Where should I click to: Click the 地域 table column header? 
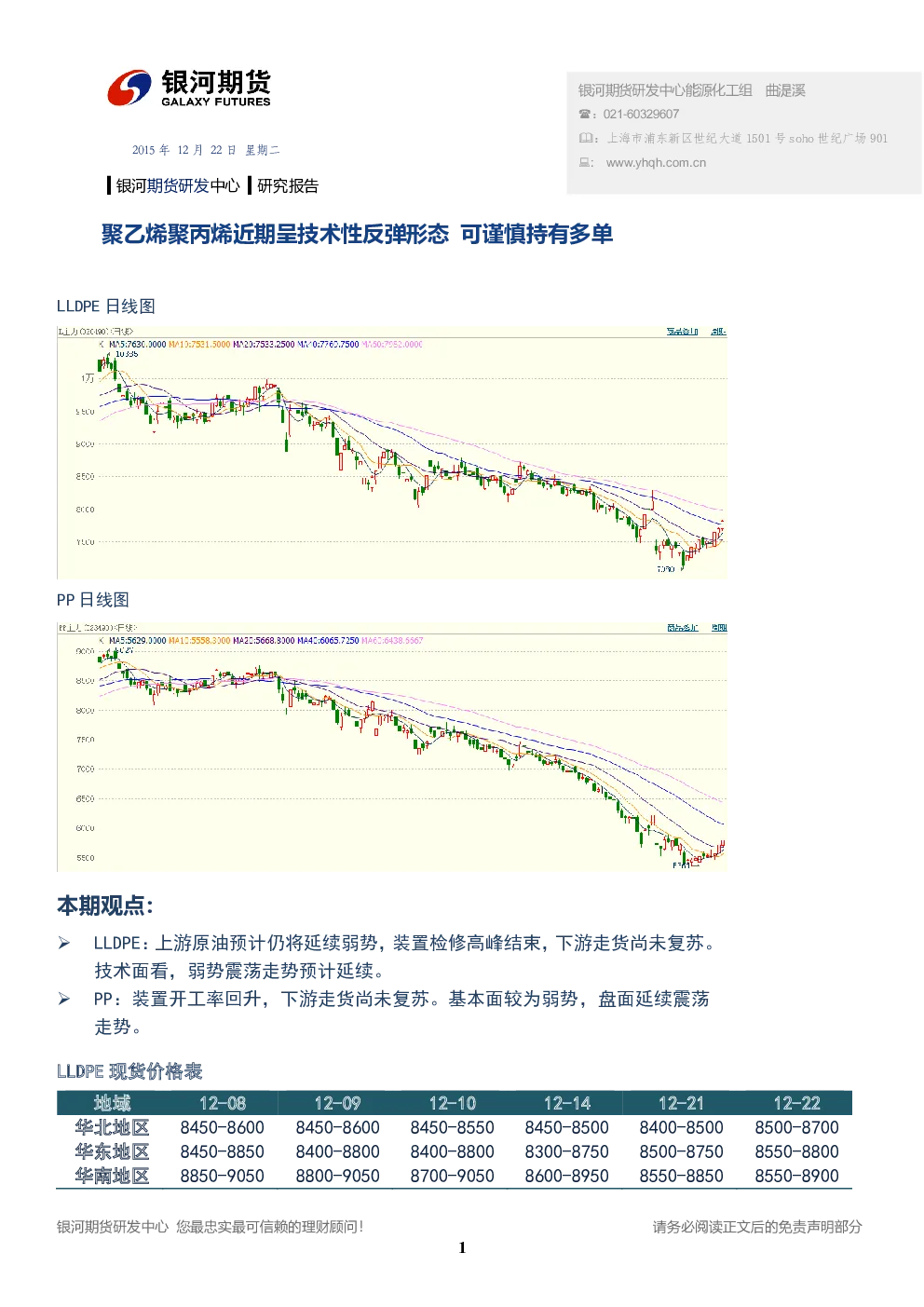[x=113, y=1103]
